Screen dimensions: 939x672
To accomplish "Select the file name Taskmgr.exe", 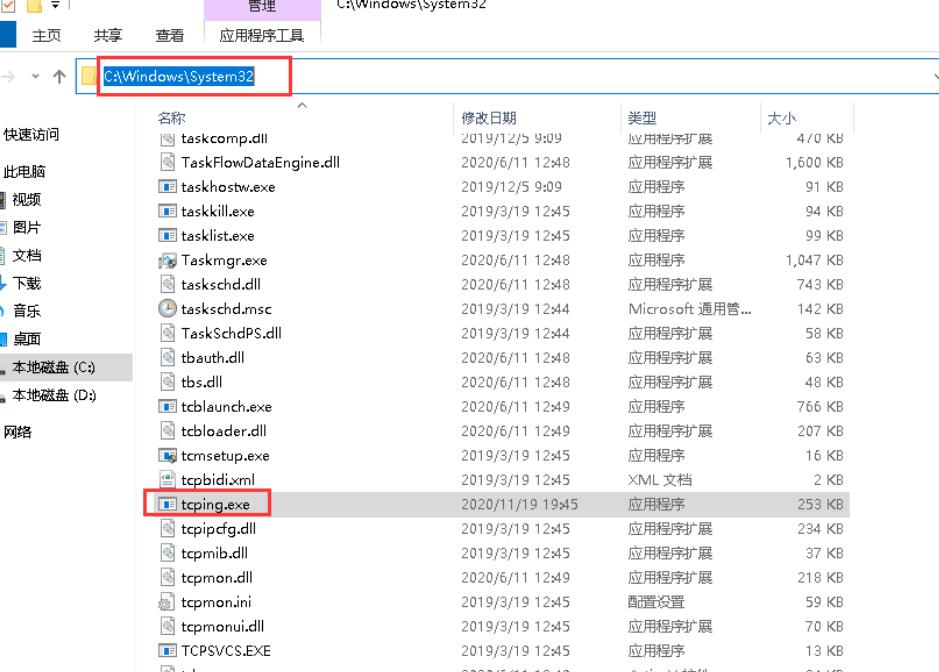I will pyautogui.click(x=224, y=261).
